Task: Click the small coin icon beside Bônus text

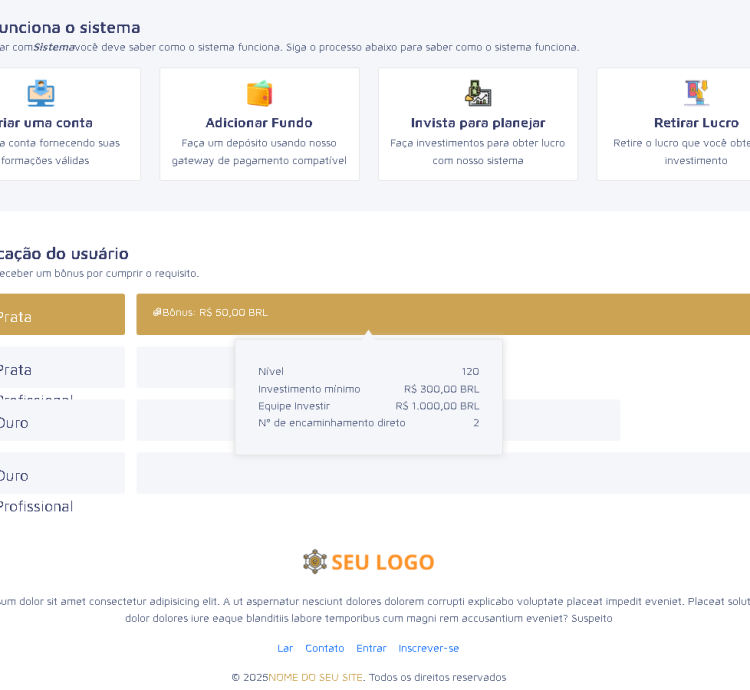Action: (x=157, y=312)
